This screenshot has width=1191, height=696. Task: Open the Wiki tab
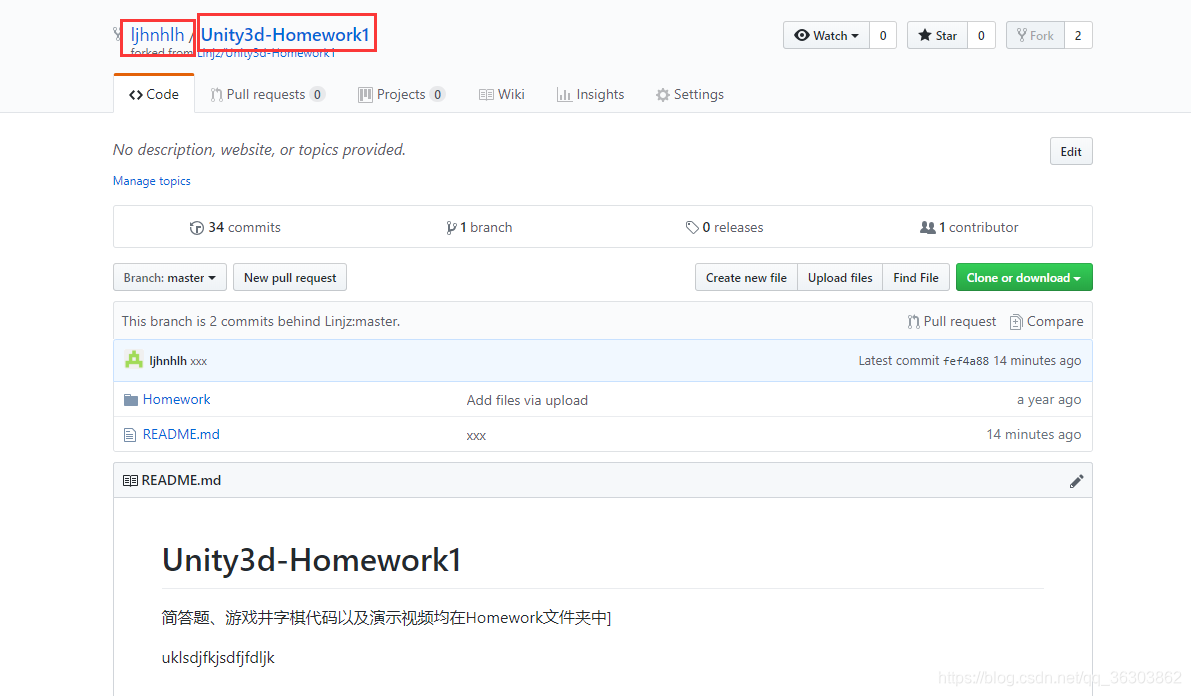501,94
